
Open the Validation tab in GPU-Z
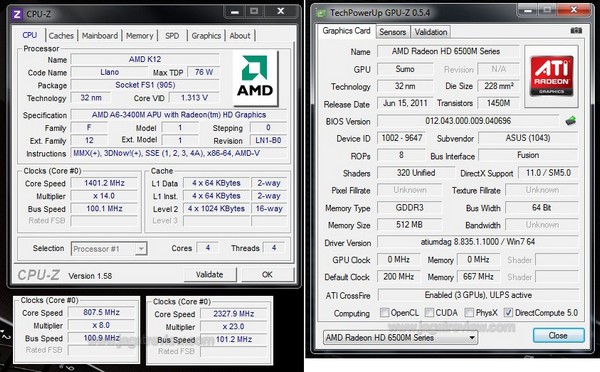click(431, 32)
